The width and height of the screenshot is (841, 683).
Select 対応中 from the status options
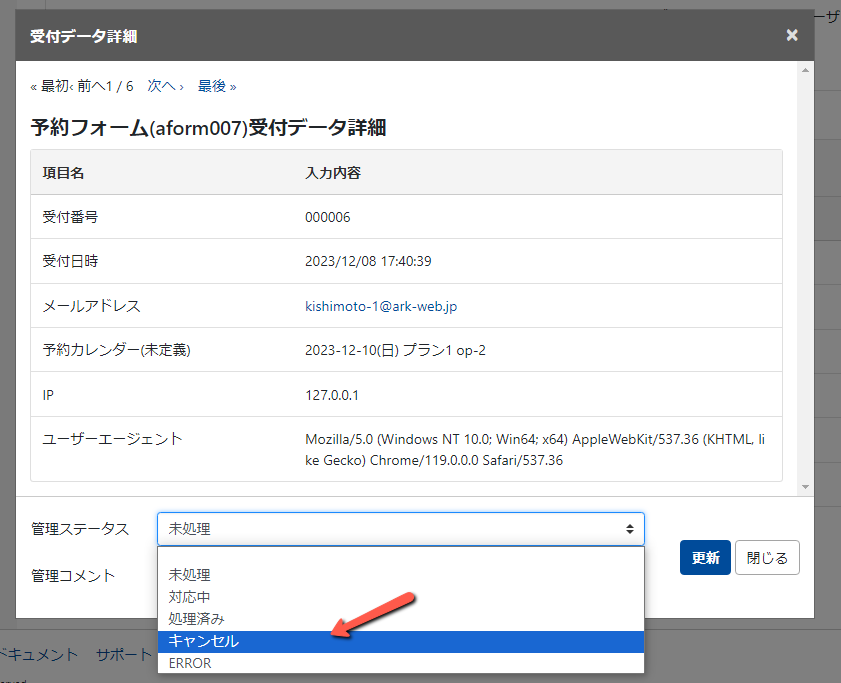190,596
